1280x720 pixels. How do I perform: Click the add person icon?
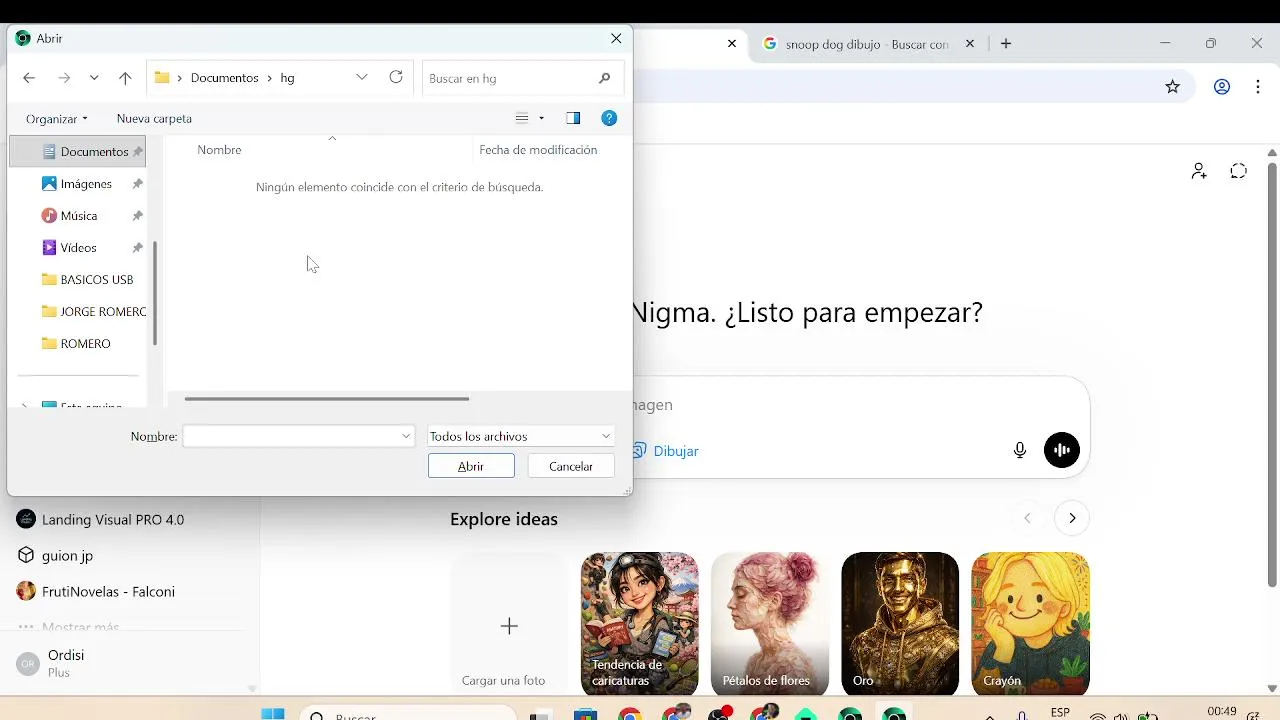pyautogui.click(x=1199, y=171)
